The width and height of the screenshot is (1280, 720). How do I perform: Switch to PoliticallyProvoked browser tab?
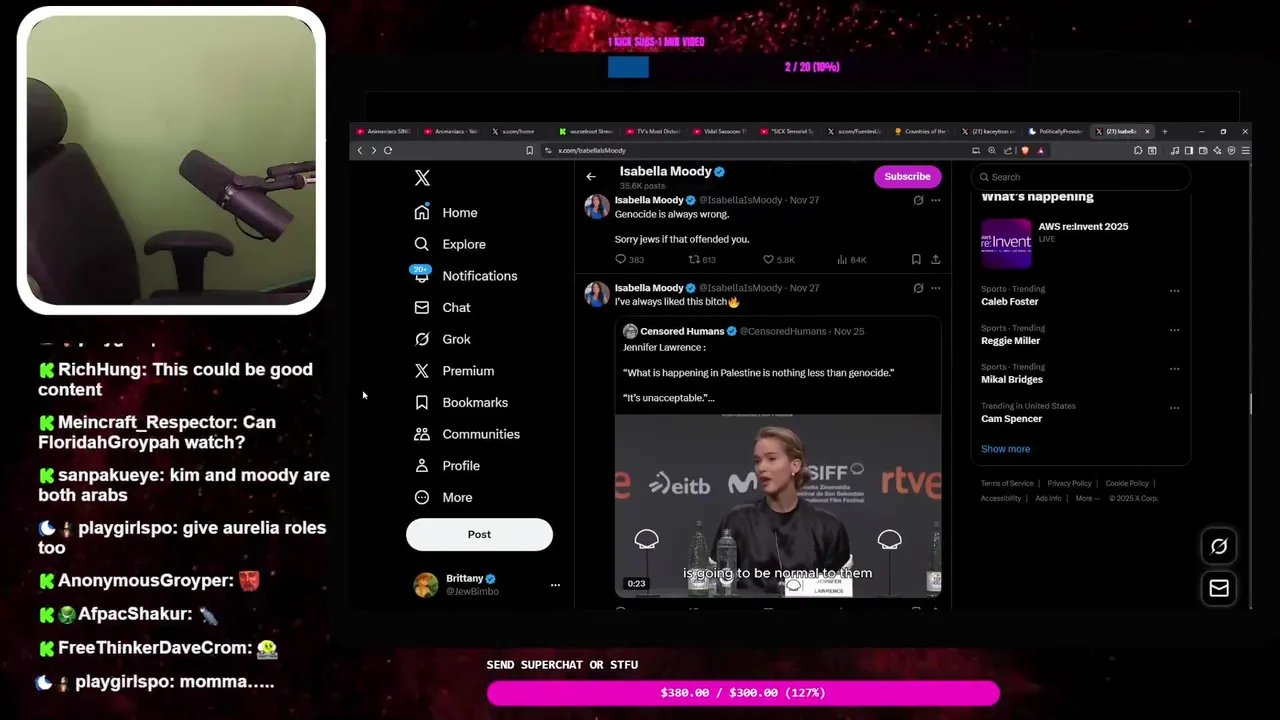[x=1056, y=132]
